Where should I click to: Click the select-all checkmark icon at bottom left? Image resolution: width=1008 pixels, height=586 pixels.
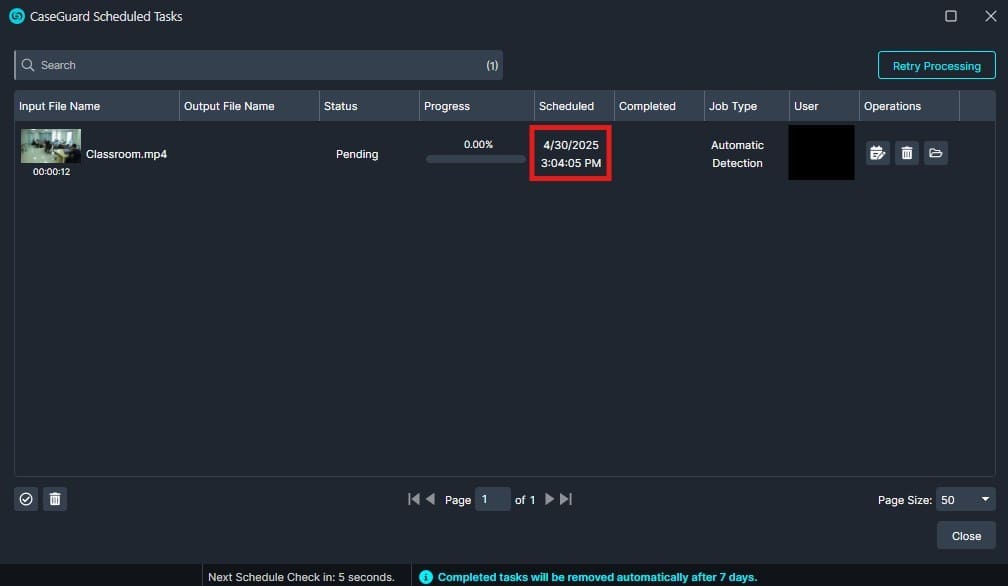pyautogui.click(x=26, y=499)
